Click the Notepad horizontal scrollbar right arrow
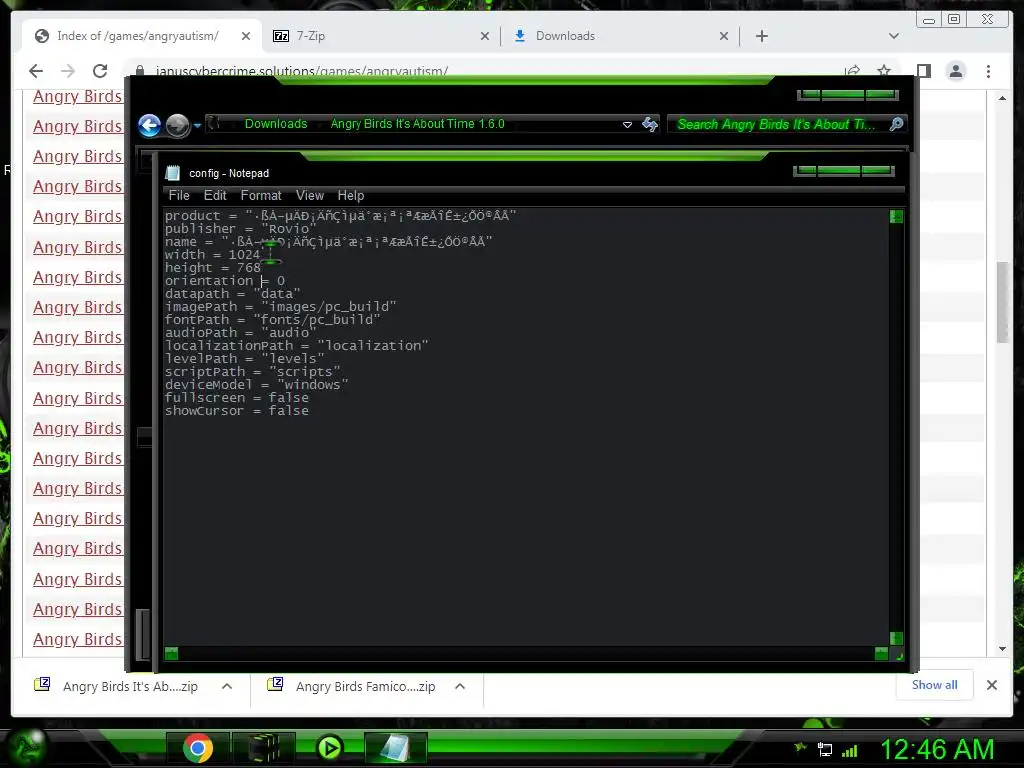 click(881, 653)
